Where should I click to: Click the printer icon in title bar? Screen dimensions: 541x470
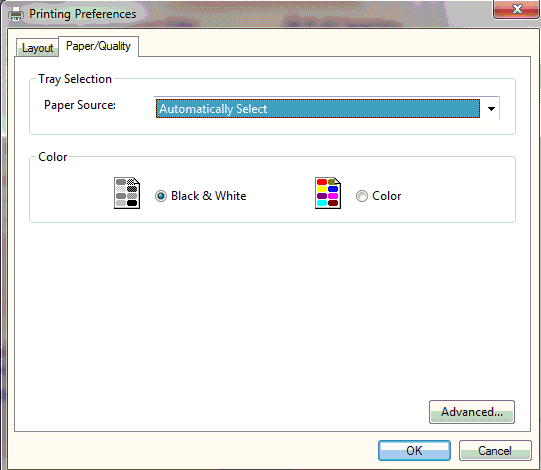pos(16,14)
